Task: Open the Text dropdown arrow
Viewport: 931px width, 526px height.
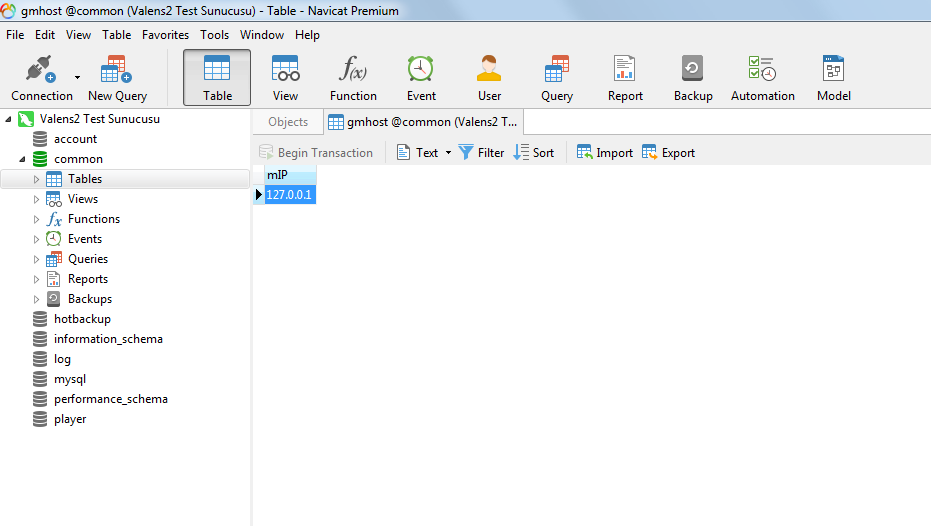Action: pos(448,153)
